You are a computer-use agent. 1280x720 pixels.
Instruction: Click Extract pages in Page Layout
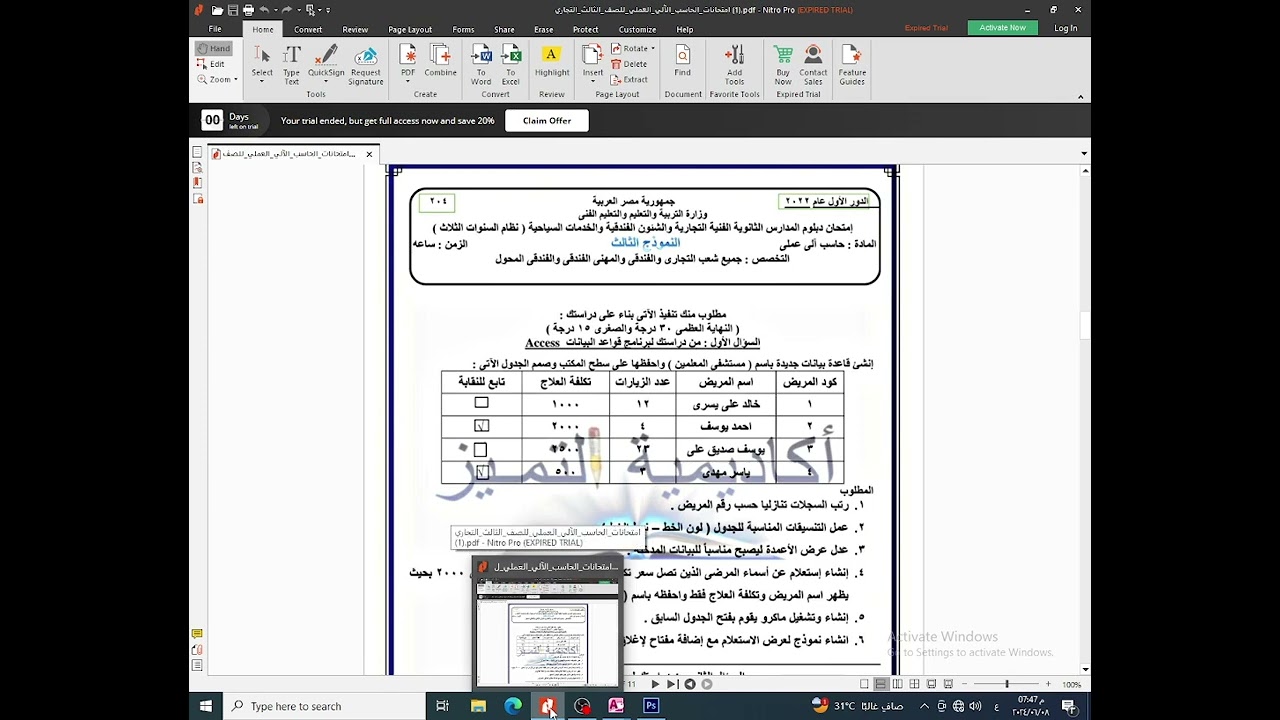click(630, 79)
